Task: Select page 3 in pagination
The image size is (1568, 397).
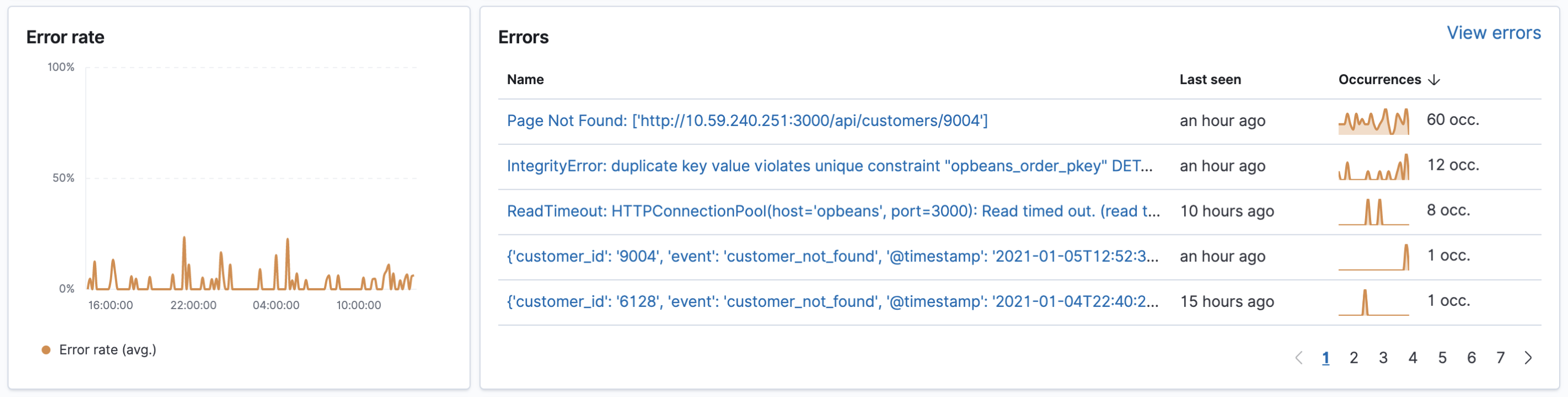Action: (x=1383, y=358)
